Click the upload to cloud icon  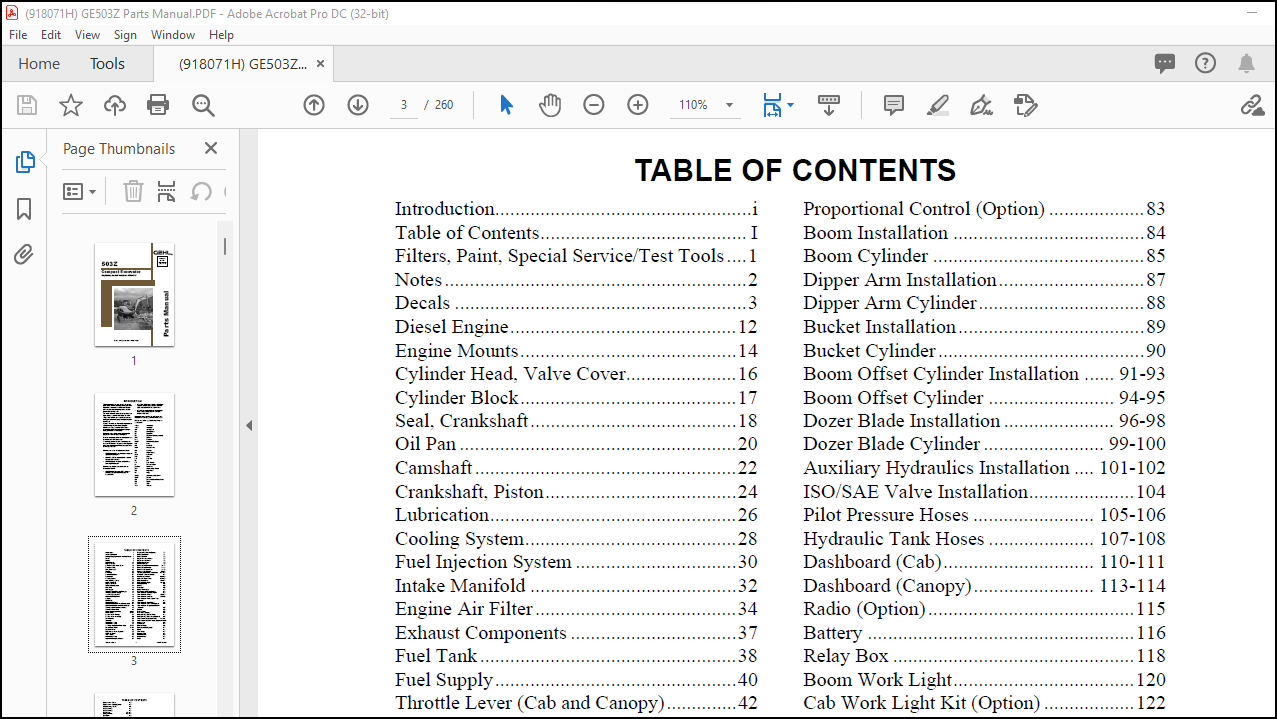pos(114,105)
